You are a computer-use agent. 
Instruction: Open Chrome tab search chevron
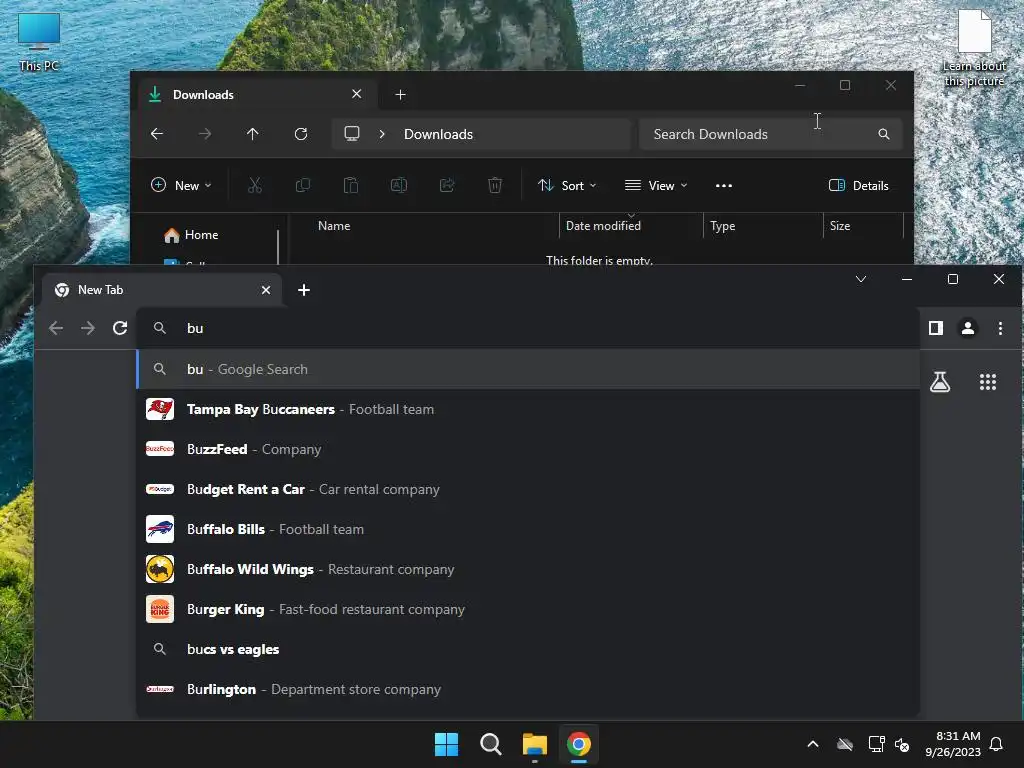[861, 280]
